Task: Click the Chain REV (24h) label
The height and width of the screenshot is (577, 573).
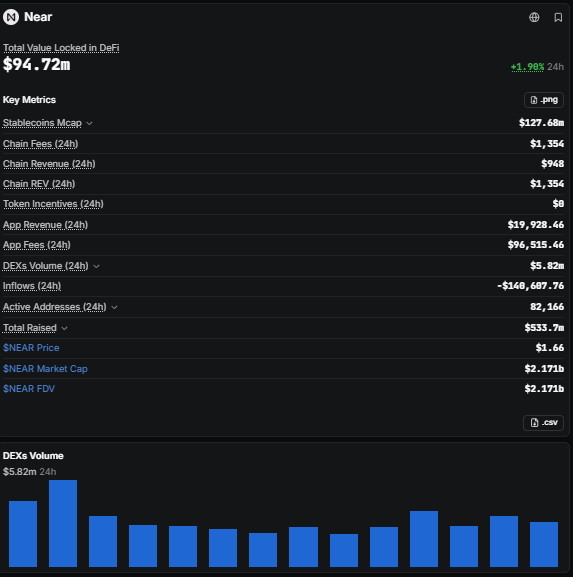Action: pyautogui.click(x=39, y=184)
